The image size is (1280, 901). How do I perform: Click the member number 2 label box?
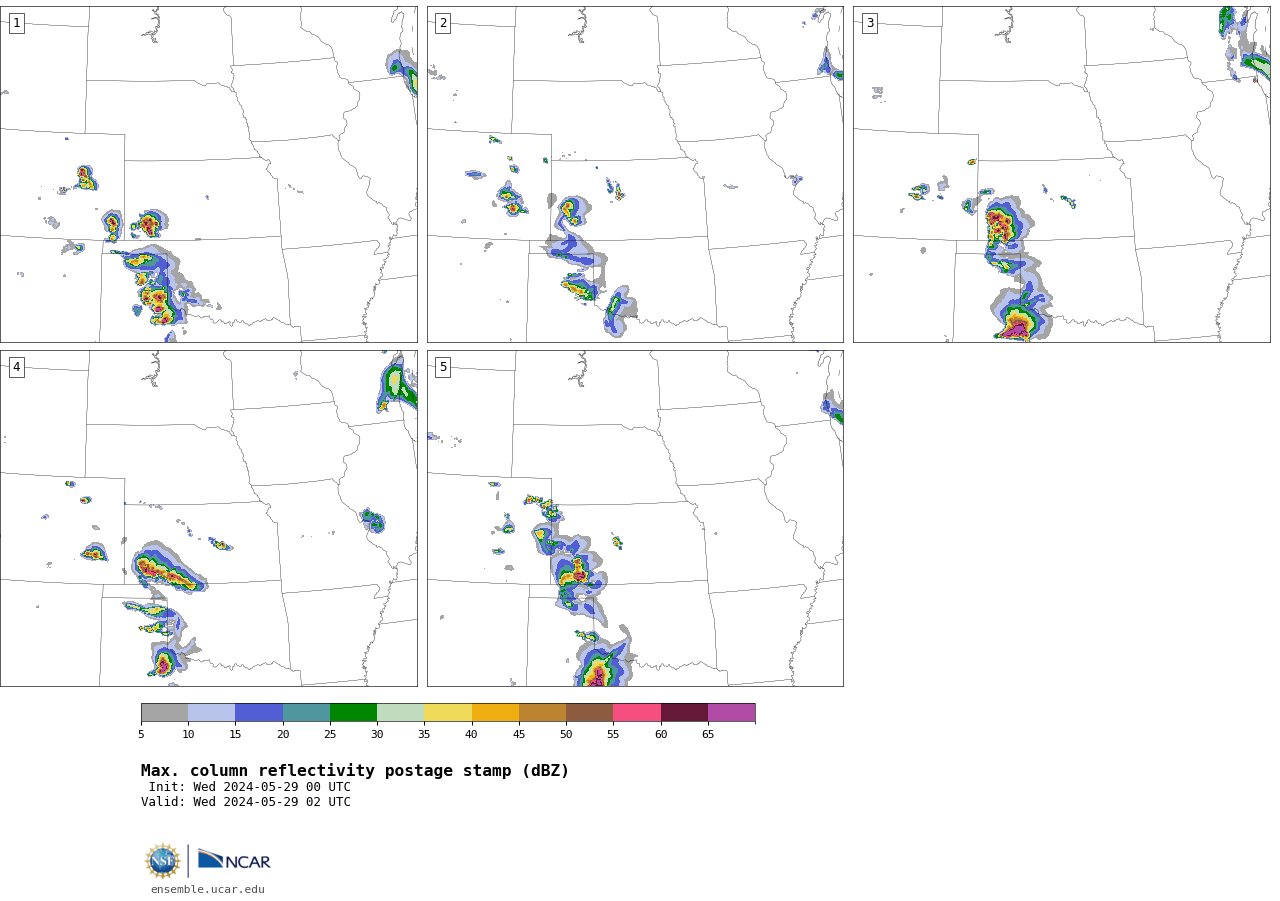coord(443,23)
